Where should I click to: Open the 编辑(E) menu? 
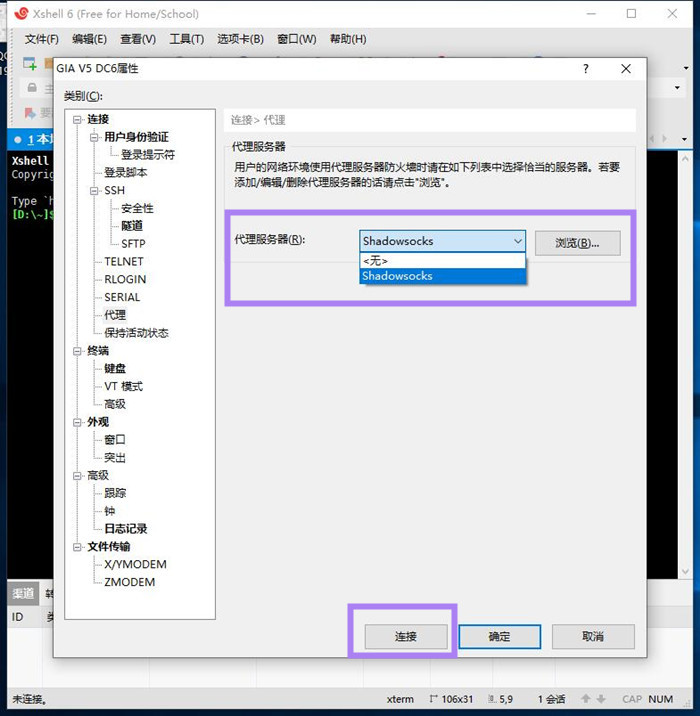pyautogui.click(x=89, y=39)
